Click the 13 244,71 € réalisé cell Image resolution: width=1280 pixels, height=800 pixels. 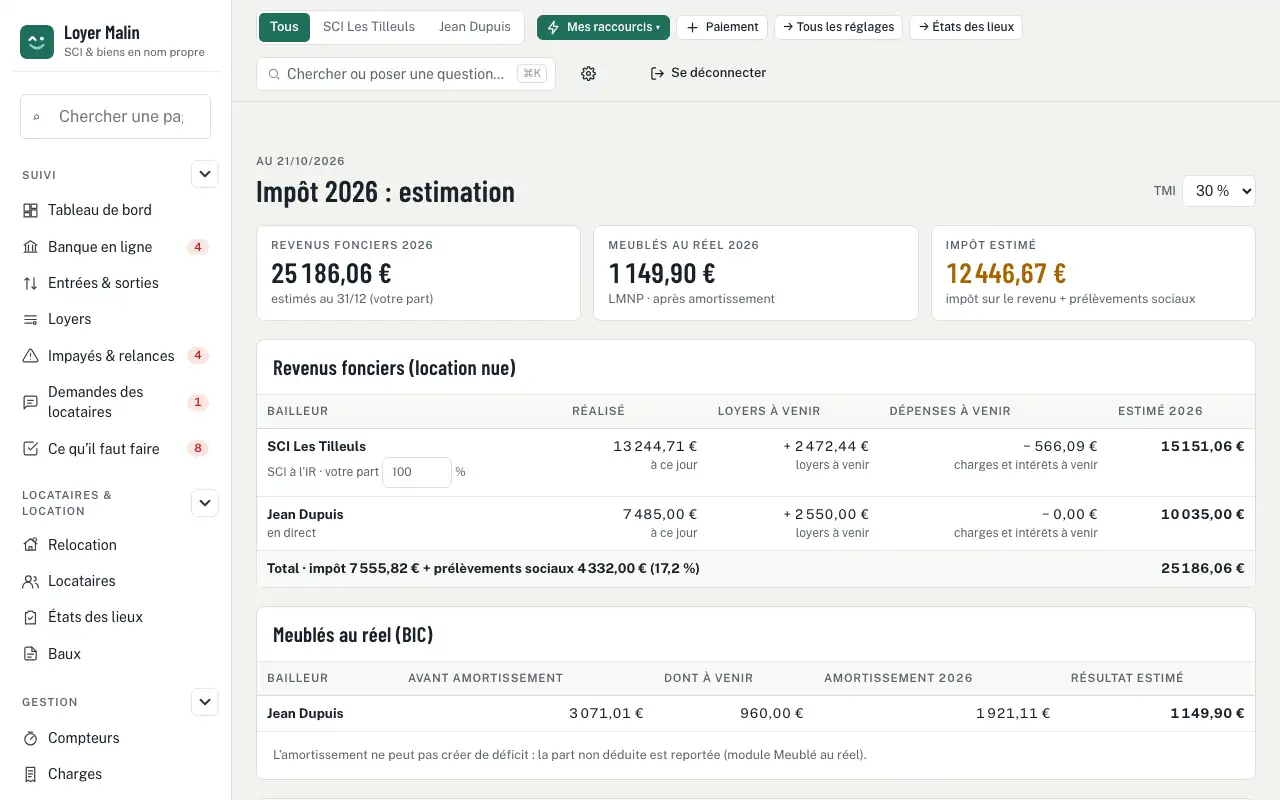[x=655, y=446]
